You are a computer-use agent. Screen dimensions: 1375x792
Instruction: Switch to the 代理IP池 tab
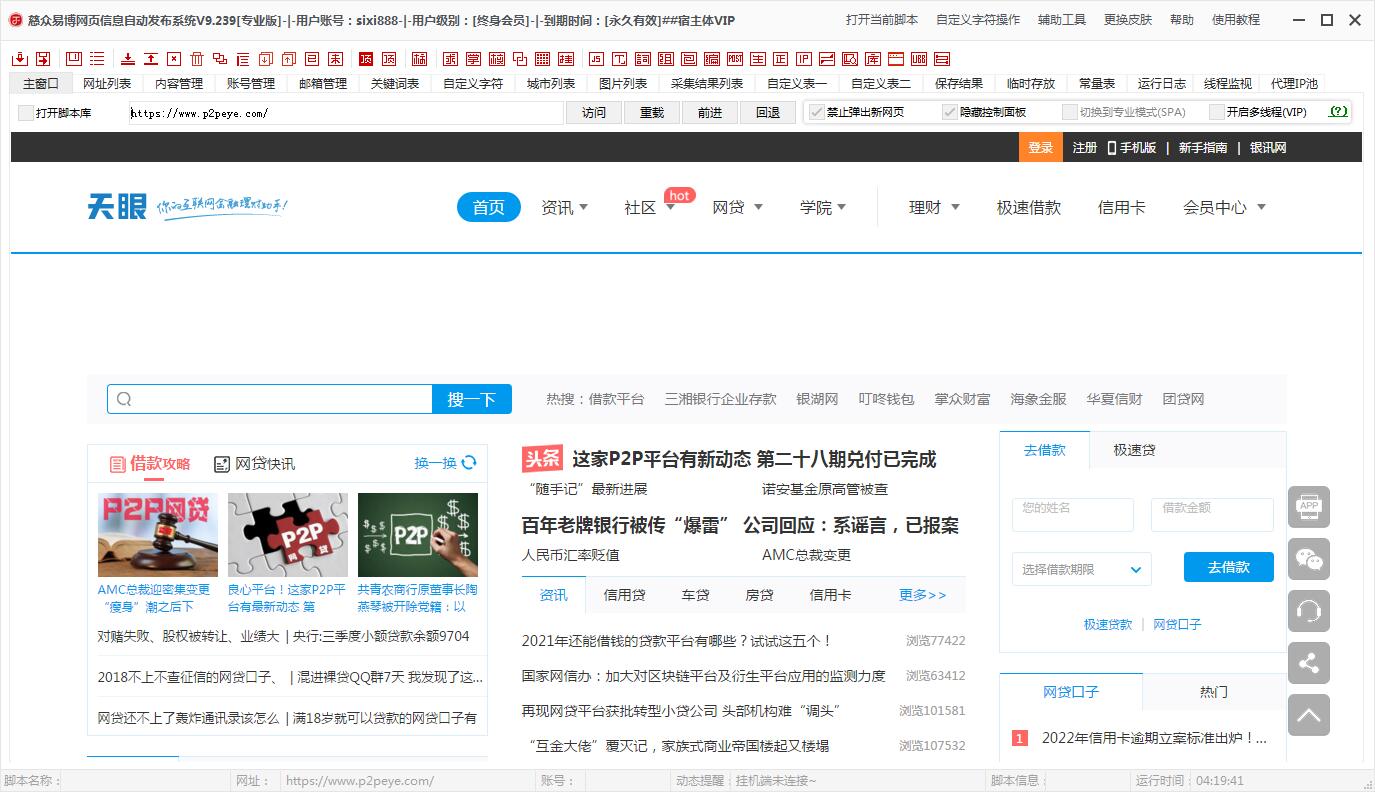point(1294,83)
